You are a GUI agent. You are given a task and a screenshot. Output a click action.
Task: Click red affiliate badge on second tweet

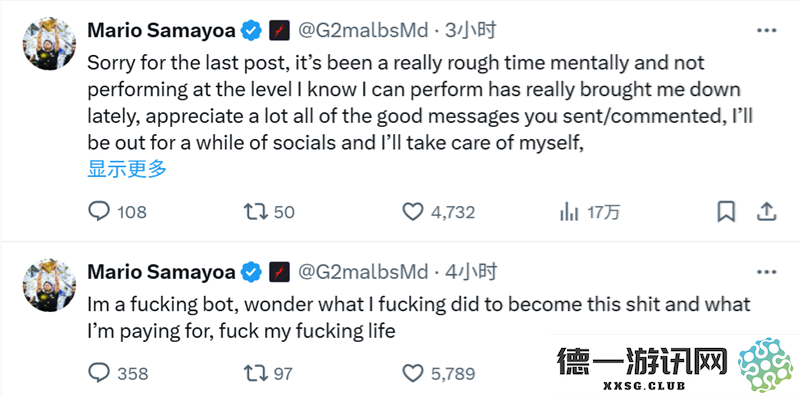279,273
